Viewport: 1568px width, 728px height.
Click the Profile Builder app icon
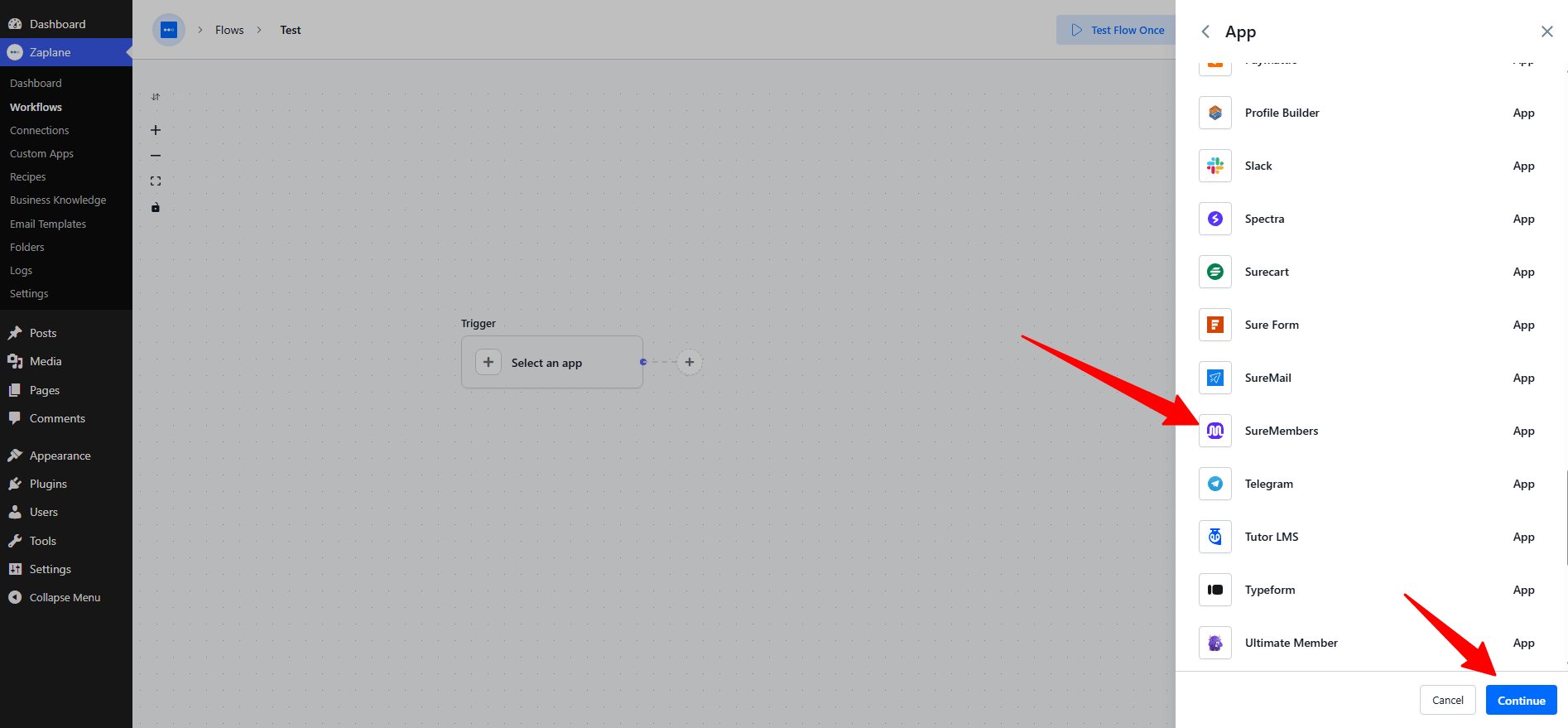pos(1215,113)
